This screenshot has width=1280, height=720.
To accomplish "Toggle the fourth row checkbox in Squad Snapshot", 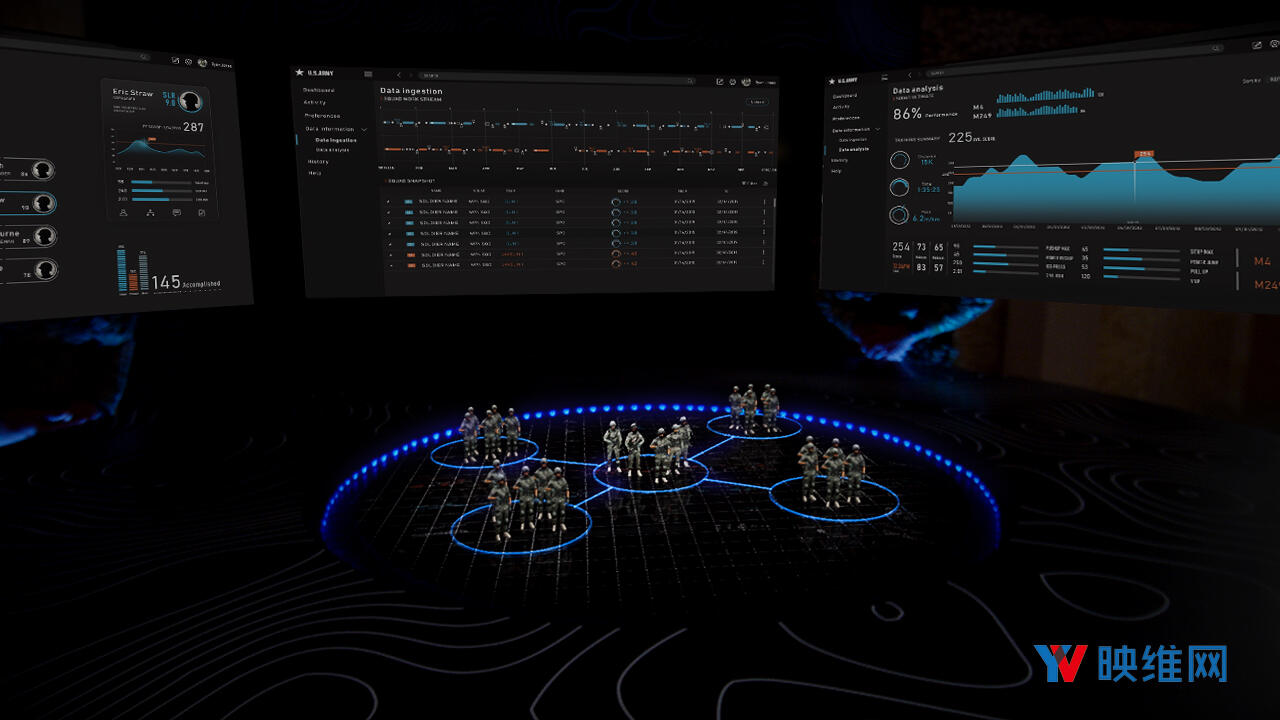I will click(x=390, y=233).
